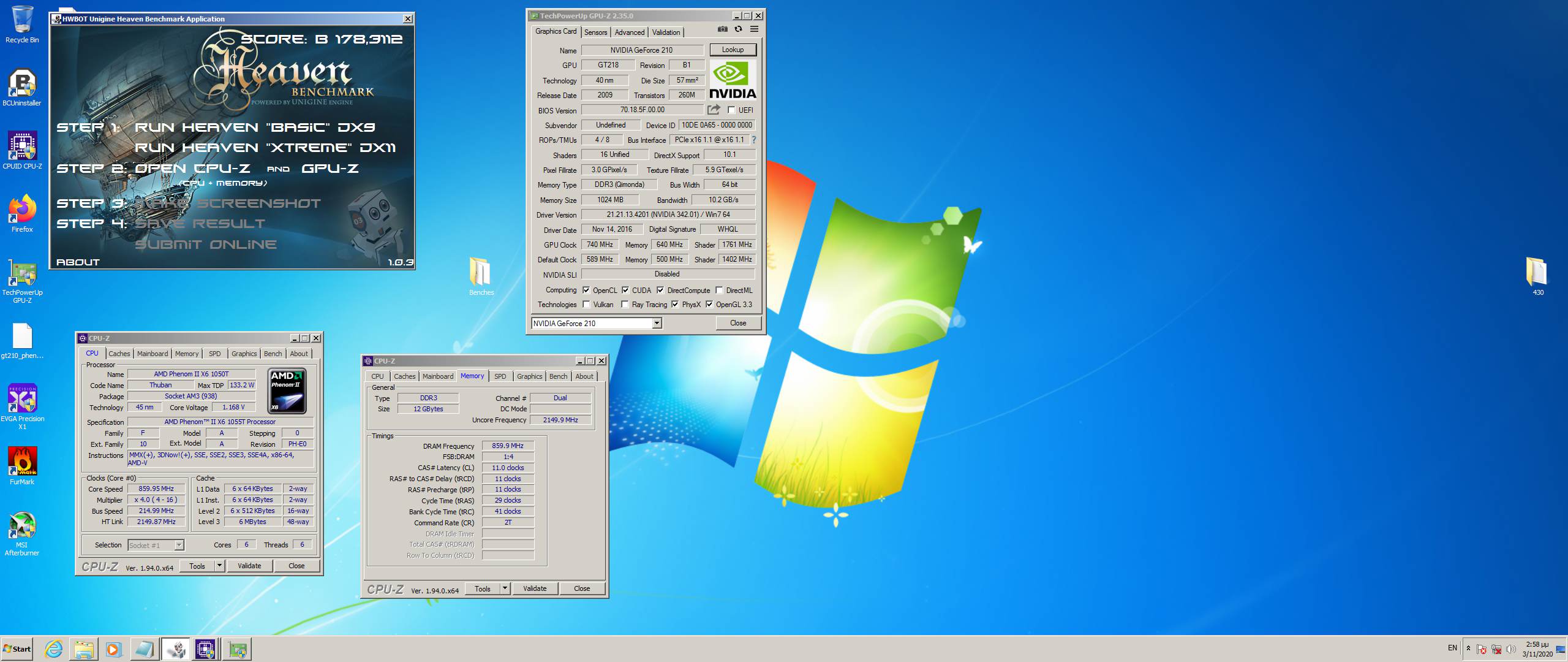This screenshot has height=662, width=1568.
Task: Click Submit Online in the Heaven window
Action: coord(206,245)
